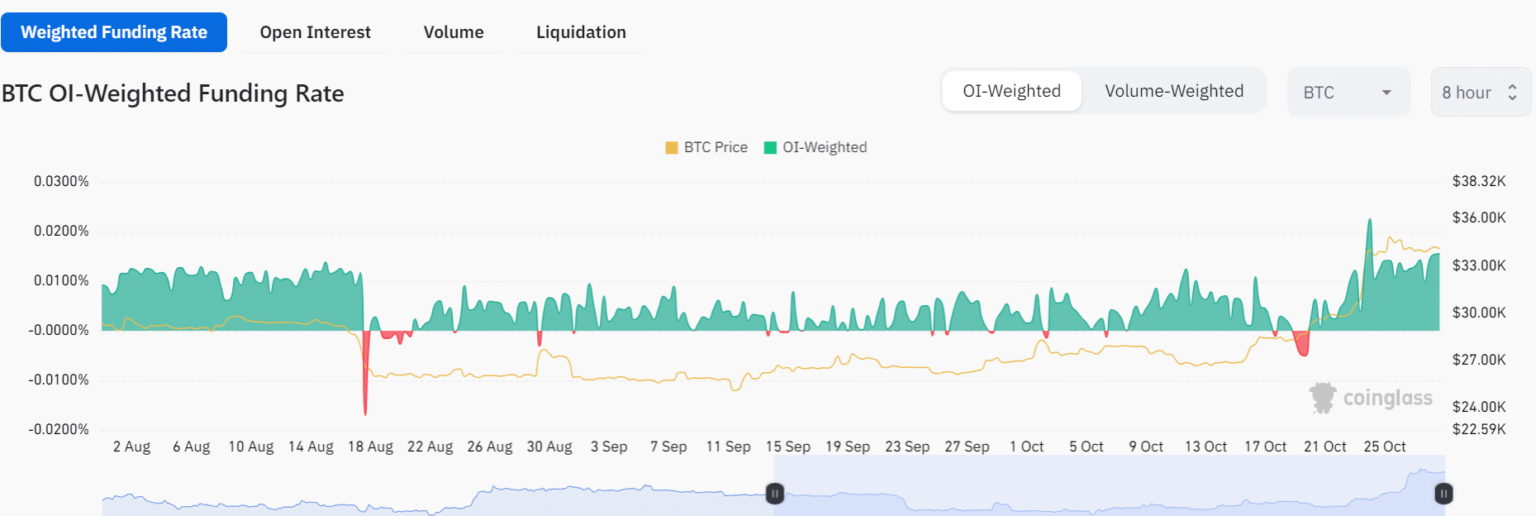
Task: Switch to the Volume tab
Action: (453, 32)
